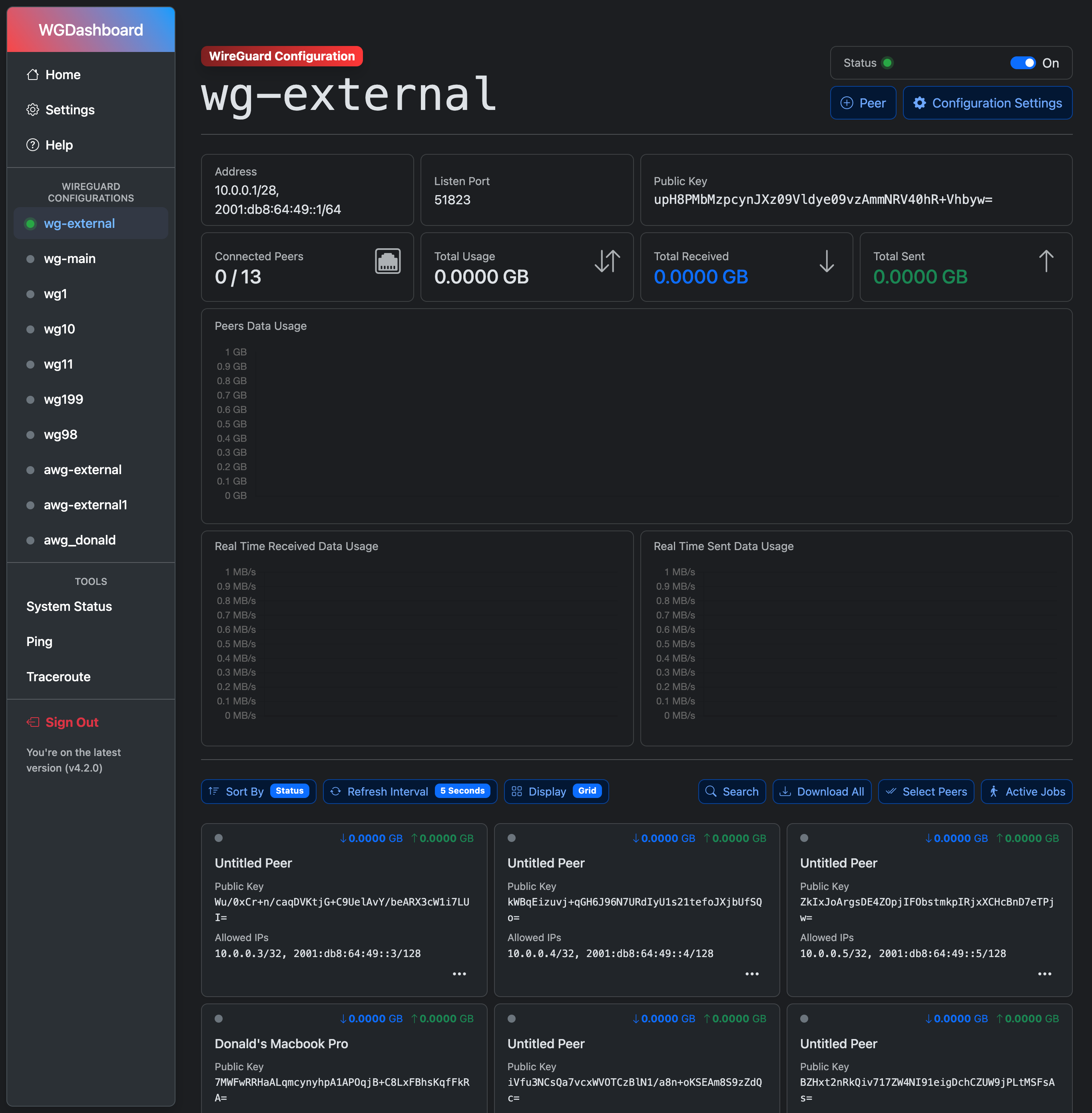The height and width of the screenshot is (1113, 1092).
Task: Click the Total Usage up-down arrows icon
Action: 607,261
